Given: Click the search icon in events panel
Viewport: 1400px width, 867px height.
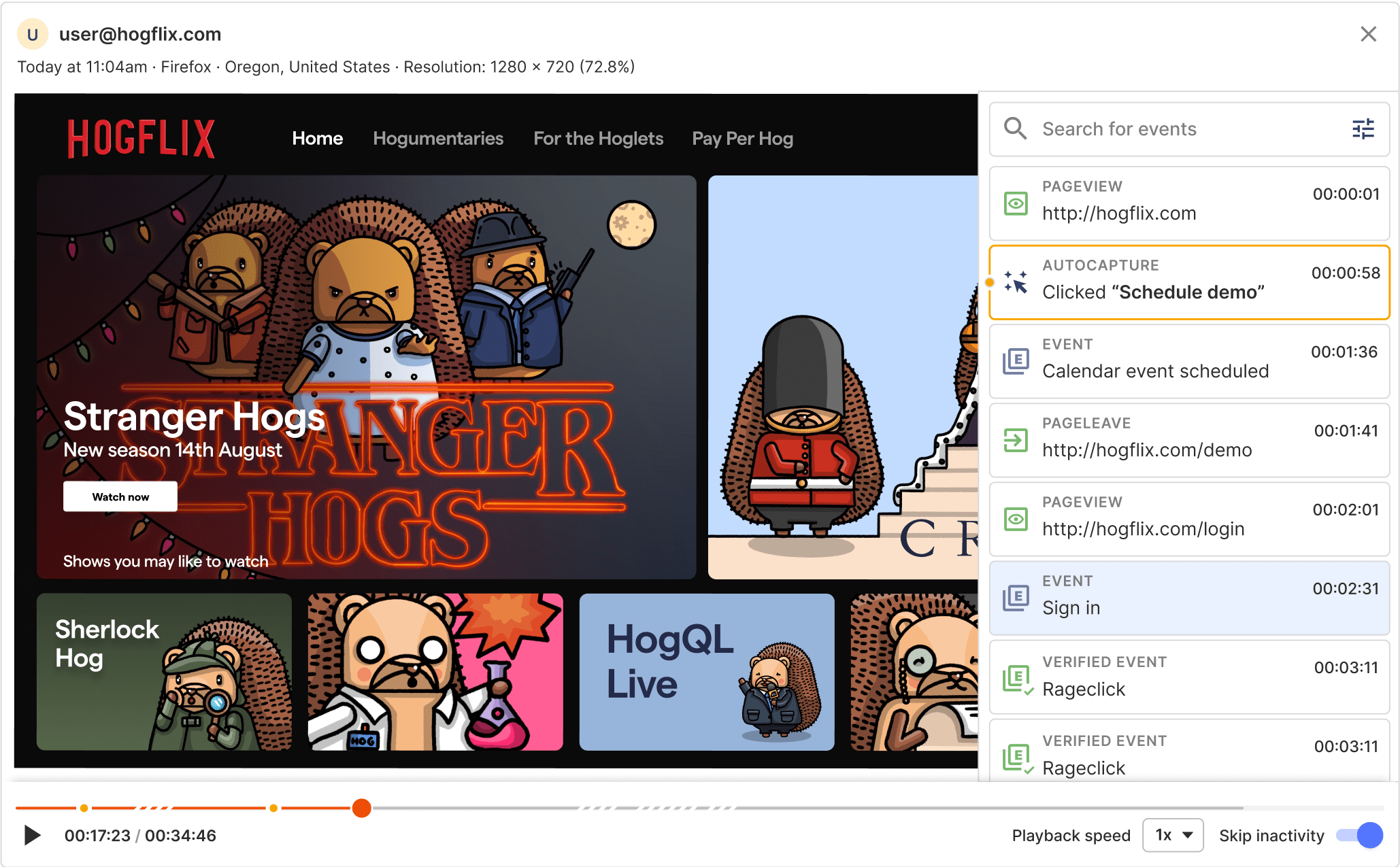Looking at the screenshot, I should click(x=1016, y=129).
